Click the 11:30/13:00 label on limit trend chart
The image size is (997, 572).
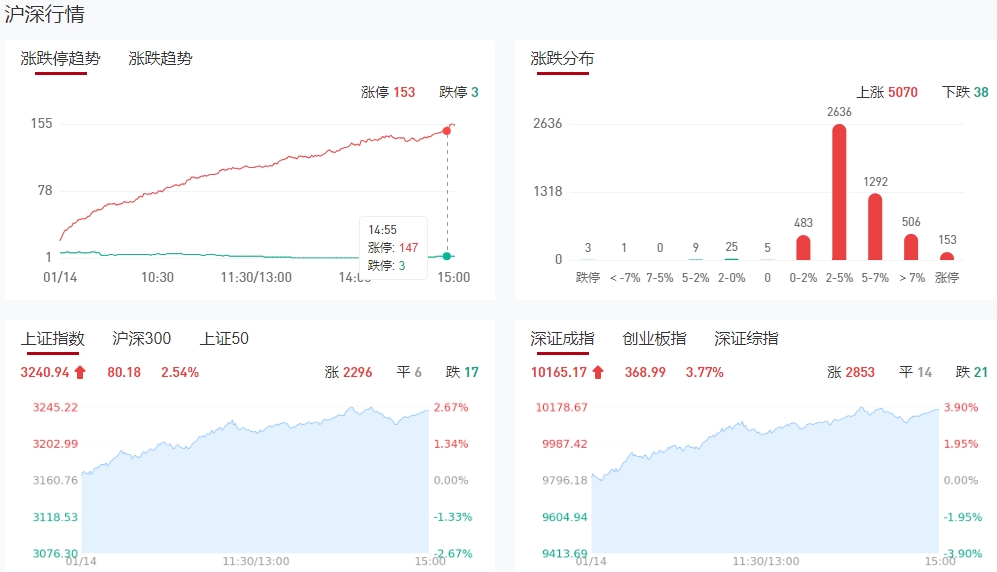tap(256, 278)
